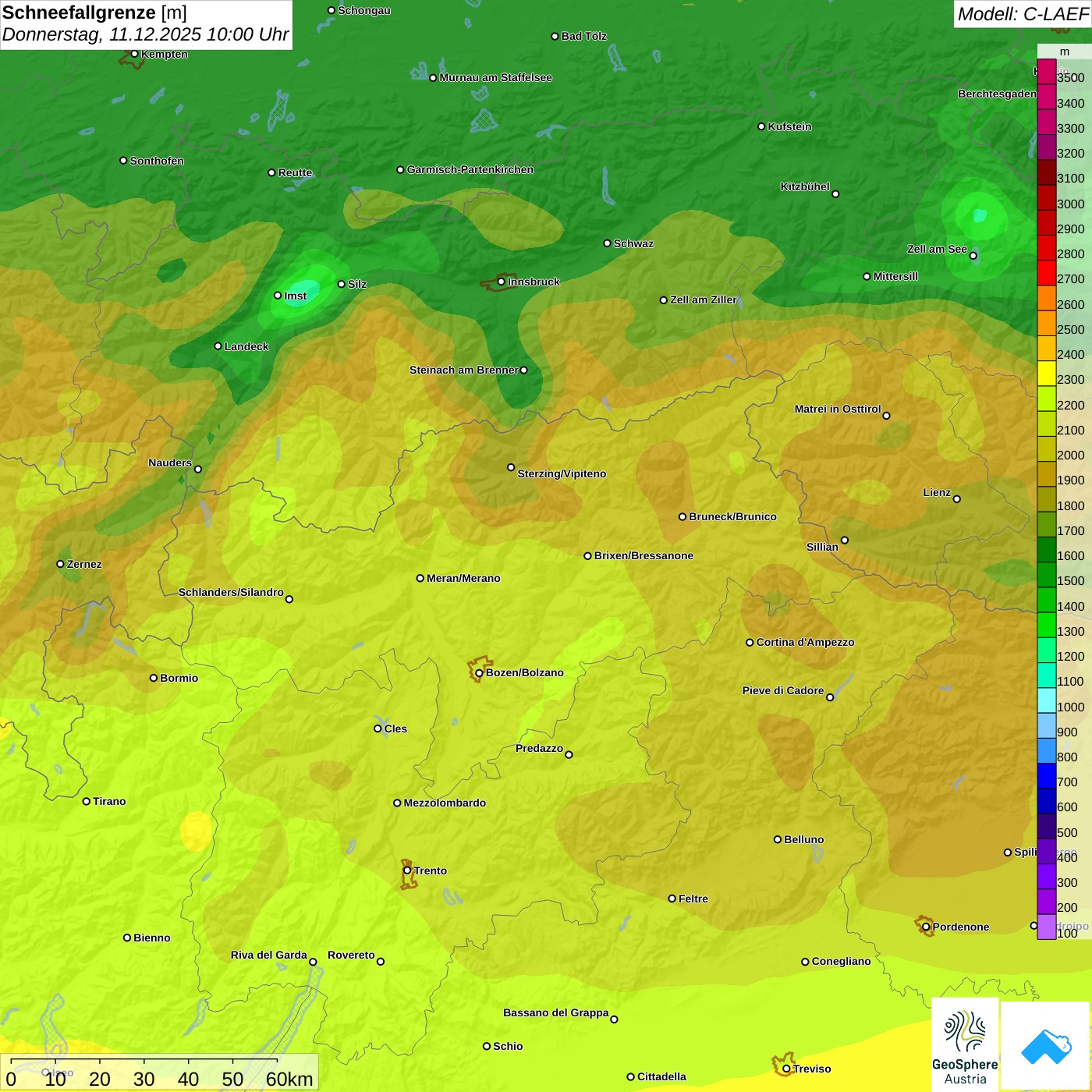Click the Bormio marker dot
Screen dimensions: 1092x1092
click(154, 678)
